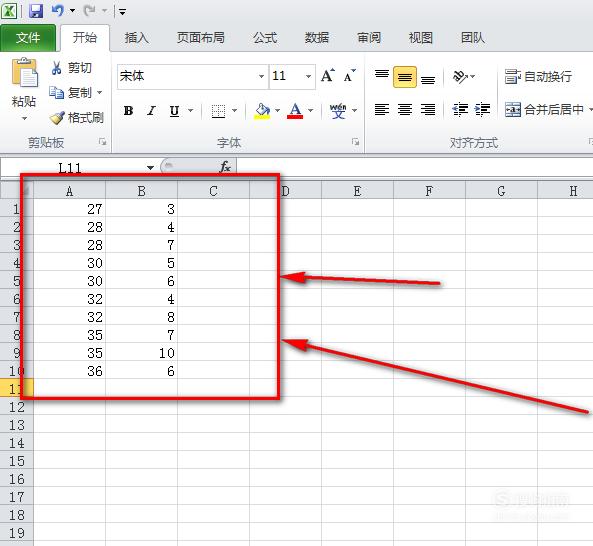This screenshot has height=546, width=593.
Task: Open Customize Quick Access Toolbar dropdown
Action: 122,12
